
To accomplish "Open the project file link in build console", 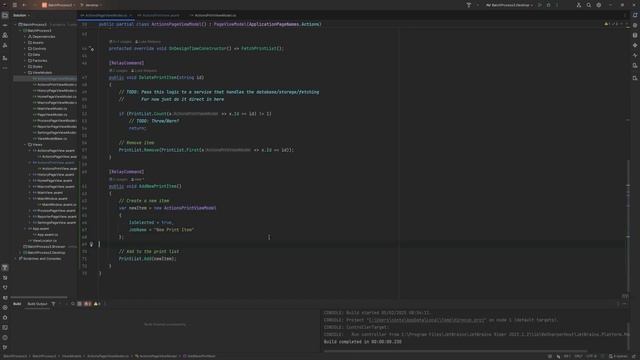I will [x=427, y=320].
